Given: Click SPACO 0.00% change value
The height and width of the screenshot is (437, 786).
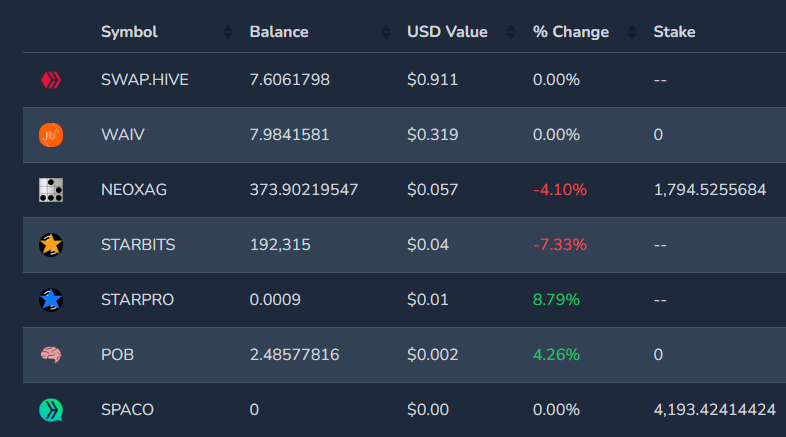Looking at the screenshot, I should tap(556, 410).
